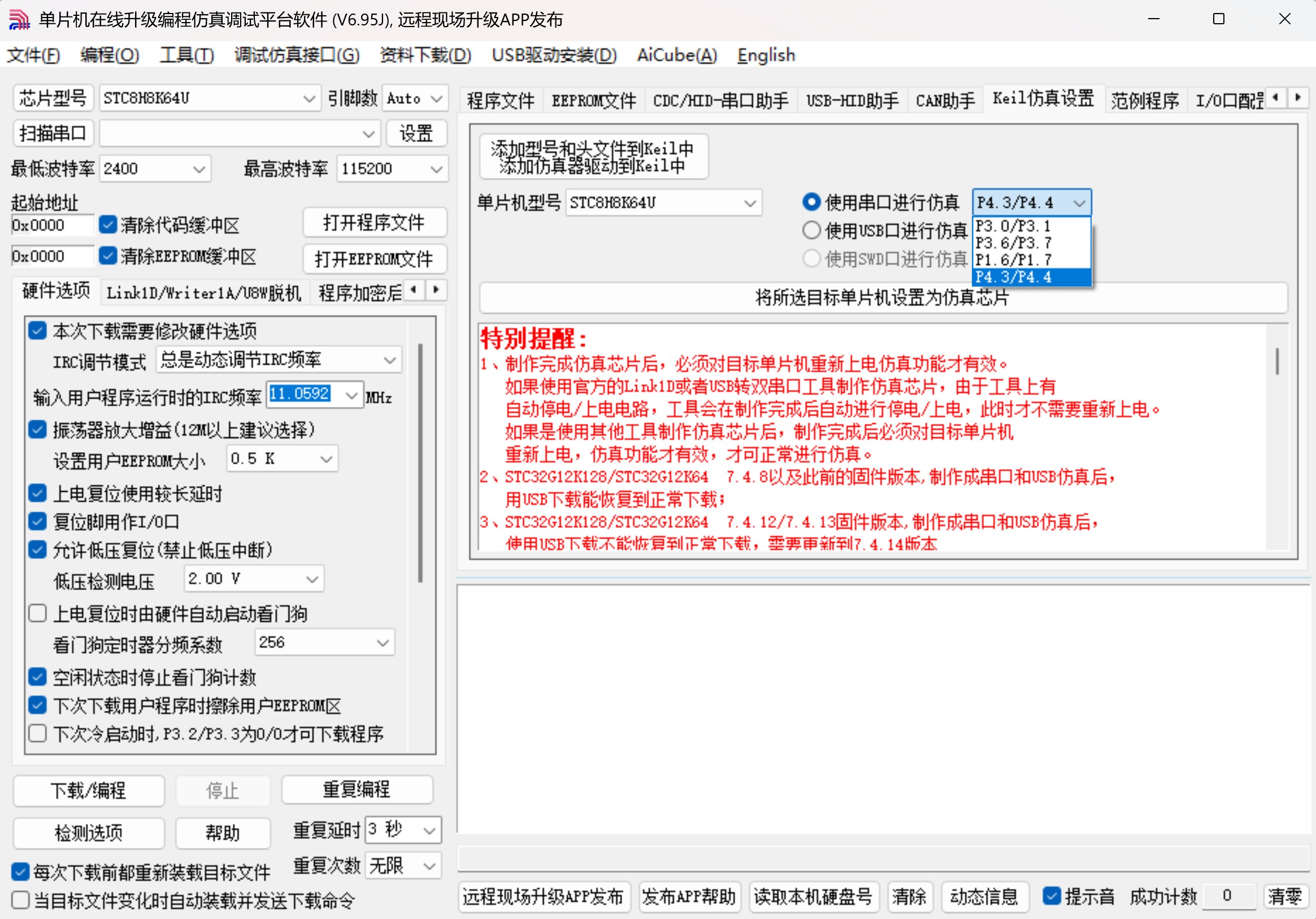
Task: Toggle 振荡器放大增益 checkbox
Action: [x=37, y=430]
